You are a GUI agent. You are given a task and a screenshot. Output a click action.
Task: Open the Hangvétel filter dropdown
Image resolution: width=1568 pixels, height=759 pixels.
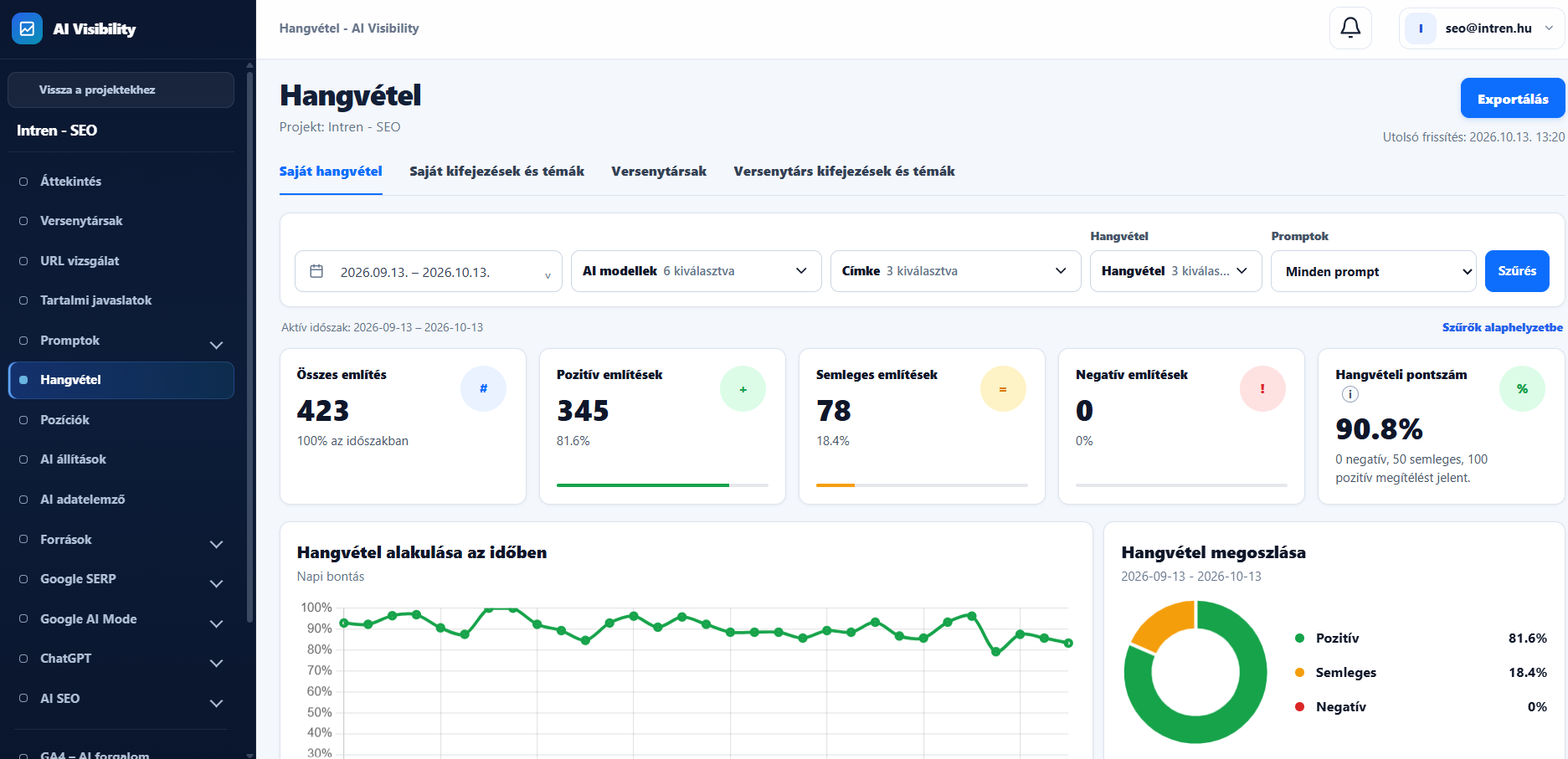[x=1175, y=271]
